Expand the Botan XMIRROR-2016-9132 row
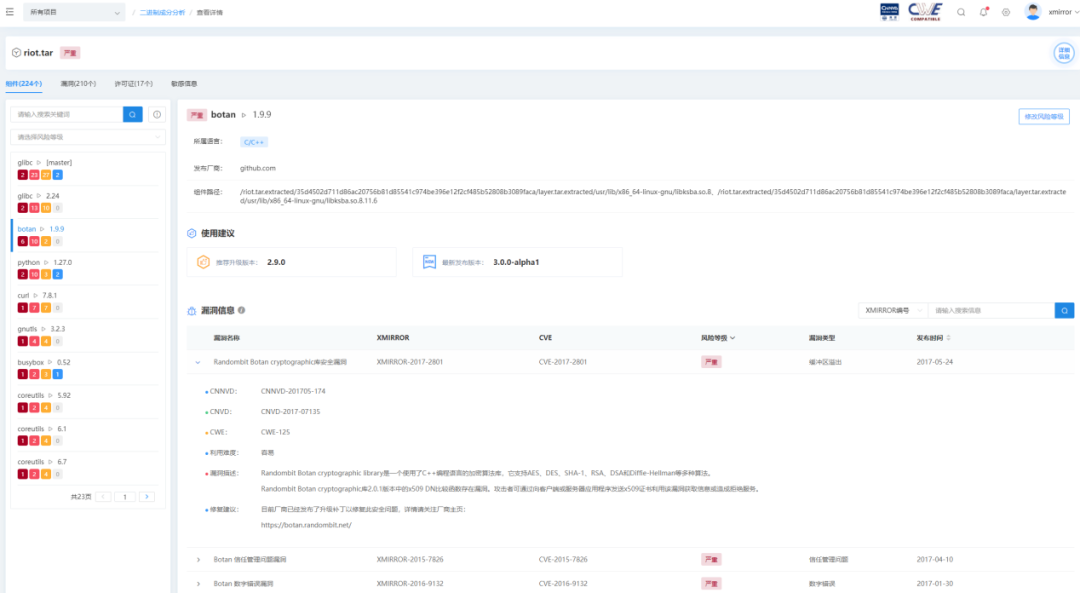 [x=198, y=584]
